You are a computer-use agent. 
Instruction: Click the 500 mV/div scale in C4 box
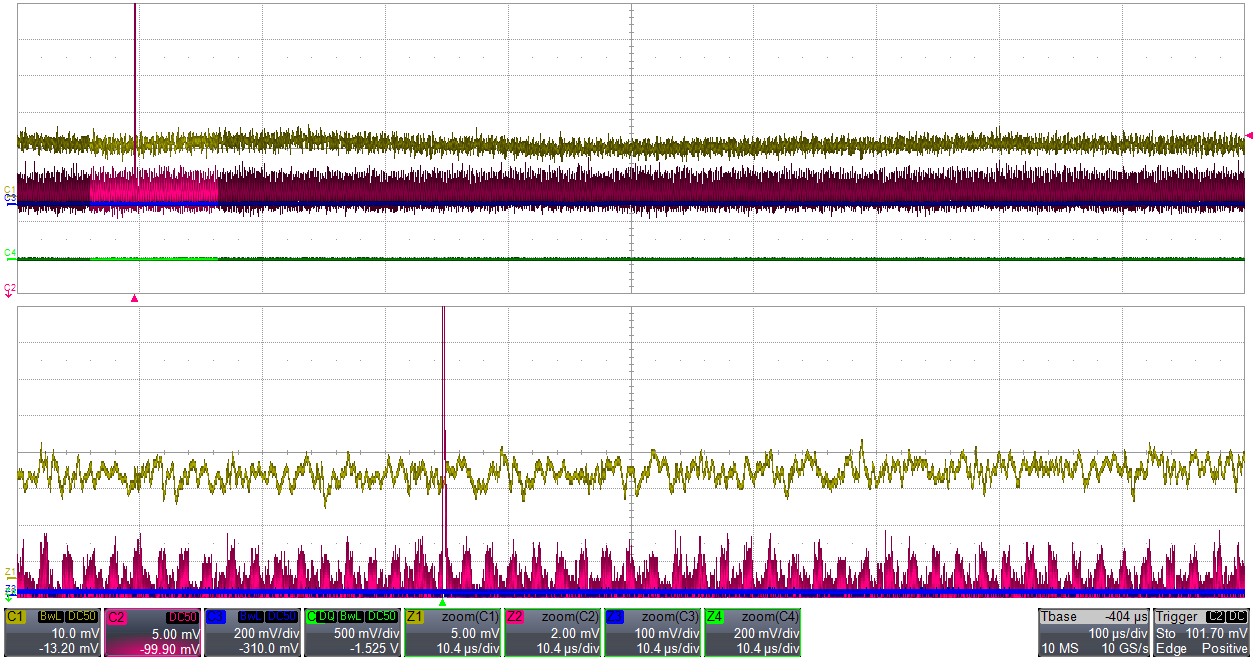point(366,633)
